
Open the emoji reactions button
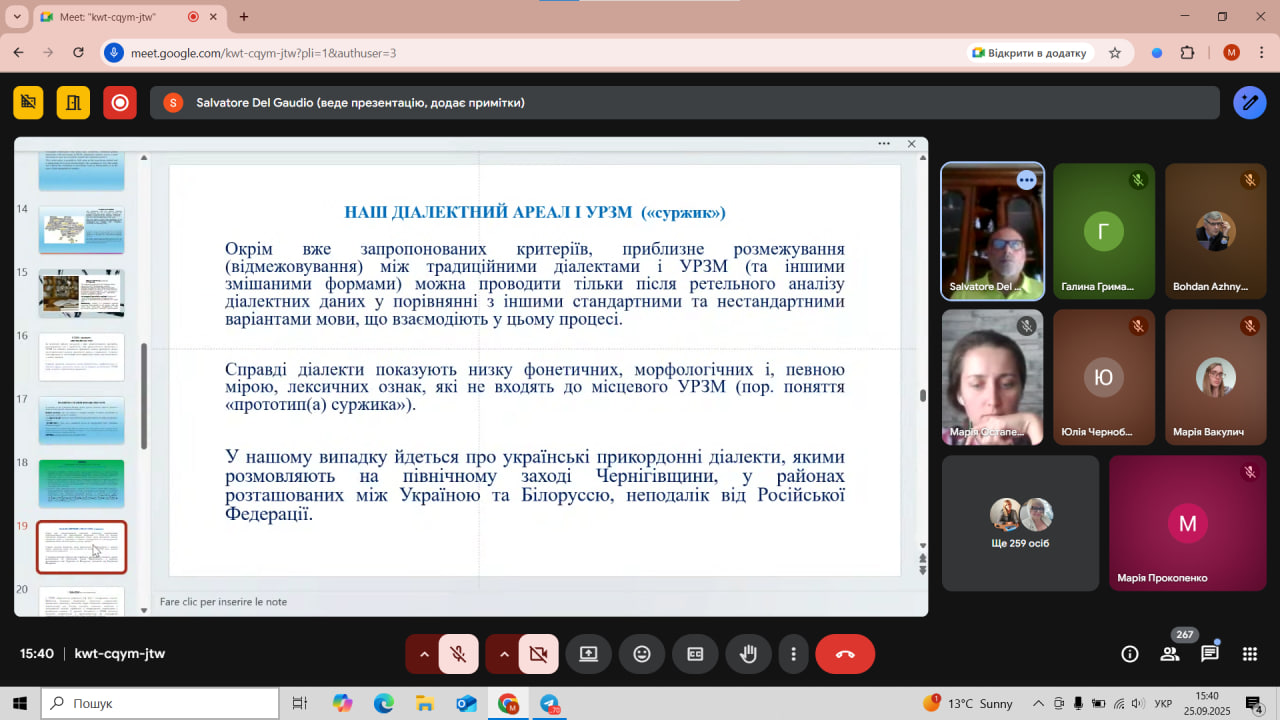pyautogui.click(x=642, y=654)
